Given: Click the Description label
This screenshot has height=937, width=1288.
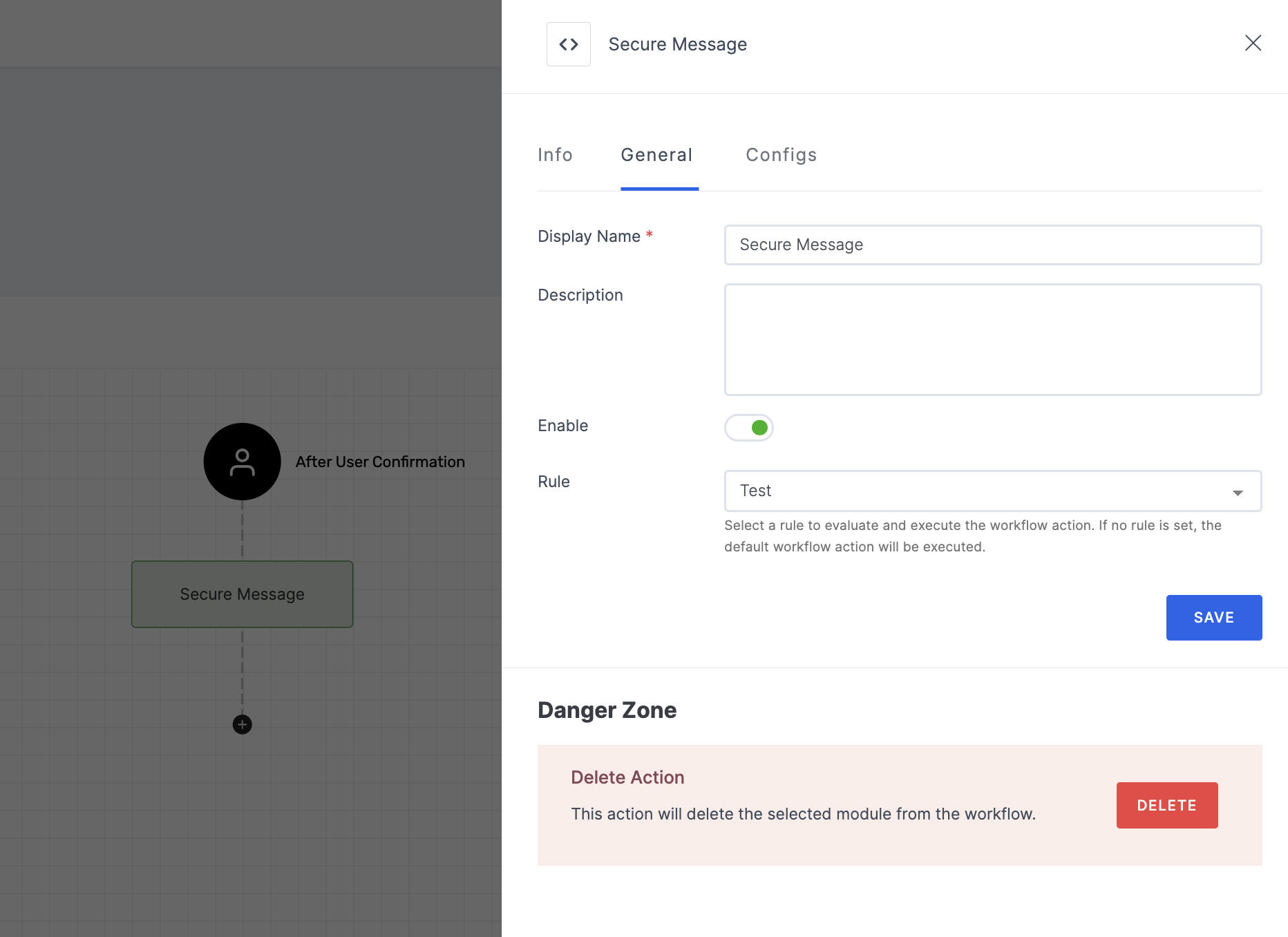Looking at the screenshot, I should pos(580,295).
